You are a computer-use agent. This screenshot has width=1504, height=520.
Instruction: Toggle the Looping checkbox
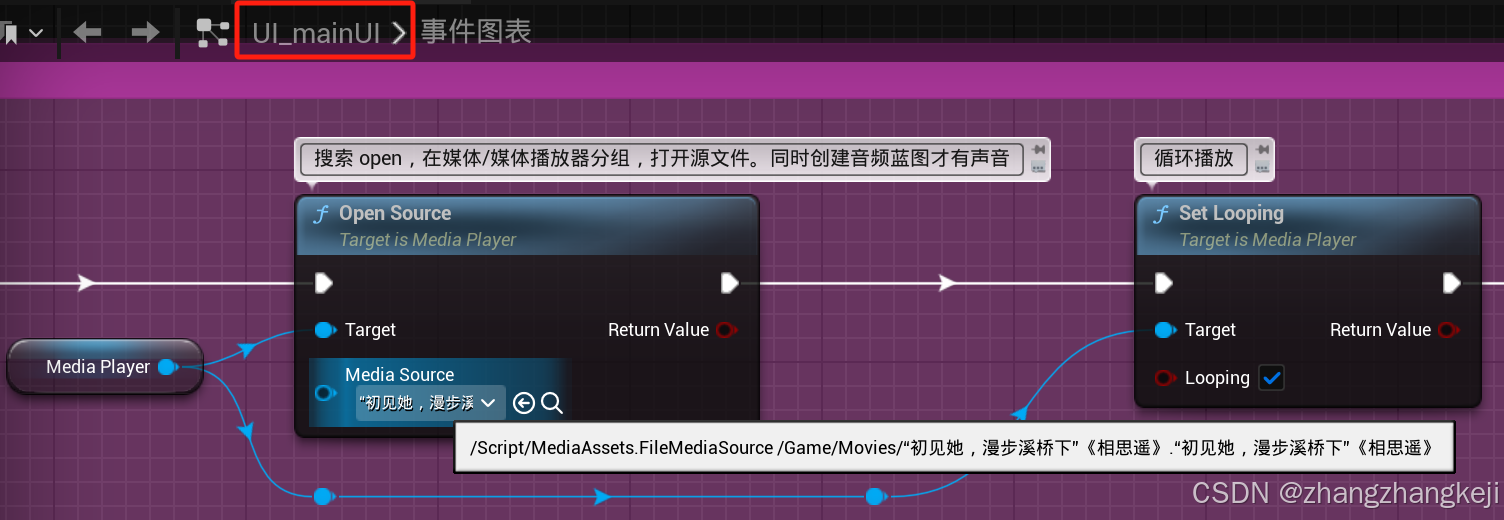pyautogui.click(x=1271, y=378)
